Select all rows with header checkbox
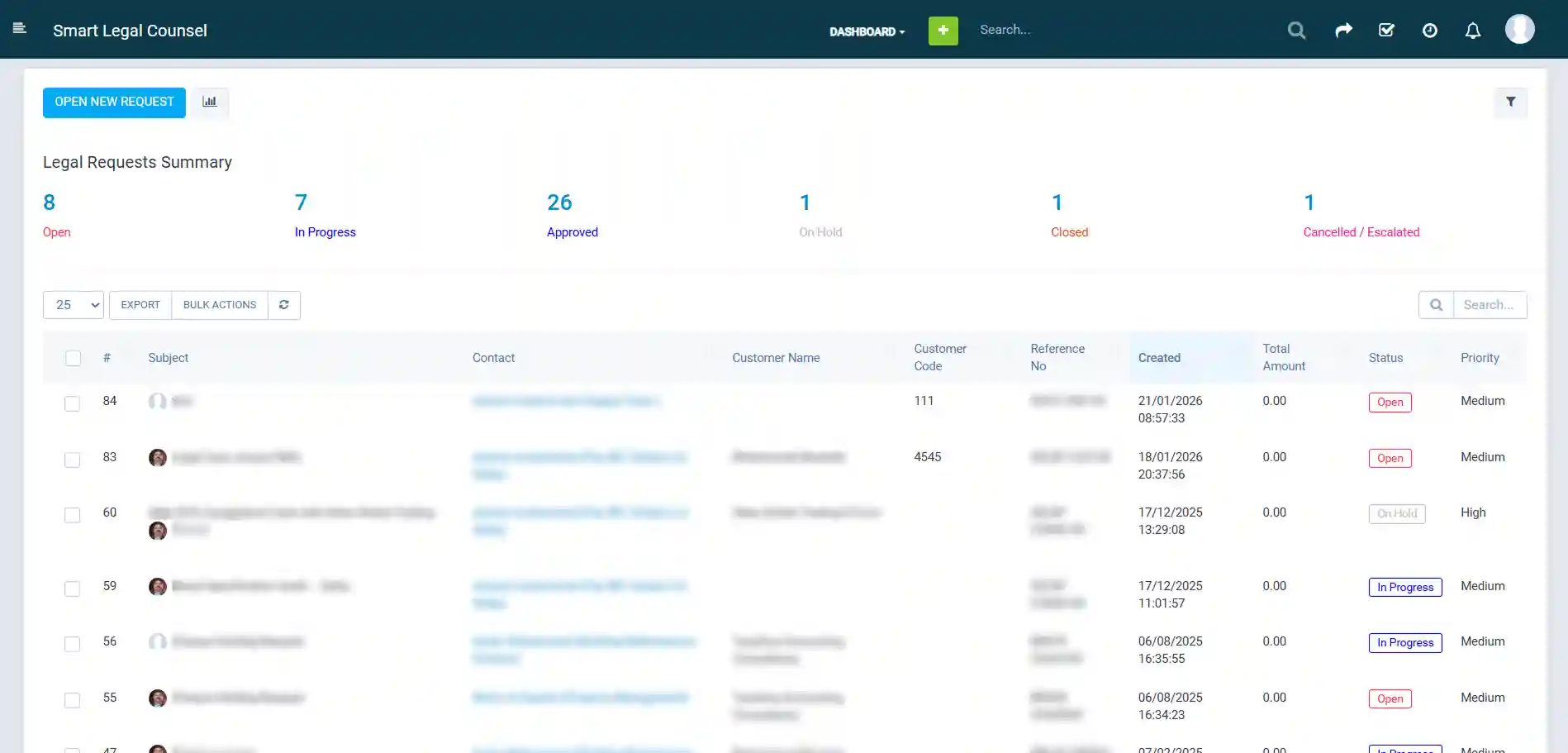The image size is (1568, 753). click(73, 358)
